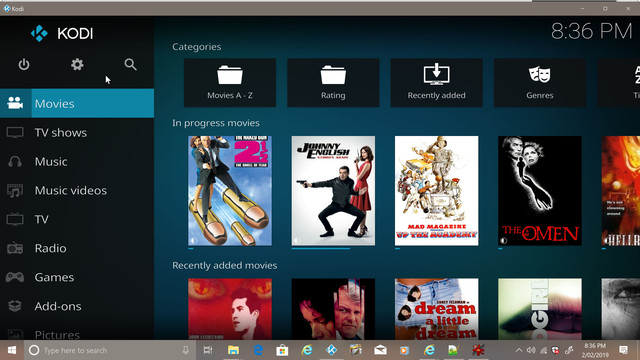Image resolution: width=640 pixels, height=360 pixels.
Task: Open the Dream a Little Dream poster
Action: pos(436,309)
